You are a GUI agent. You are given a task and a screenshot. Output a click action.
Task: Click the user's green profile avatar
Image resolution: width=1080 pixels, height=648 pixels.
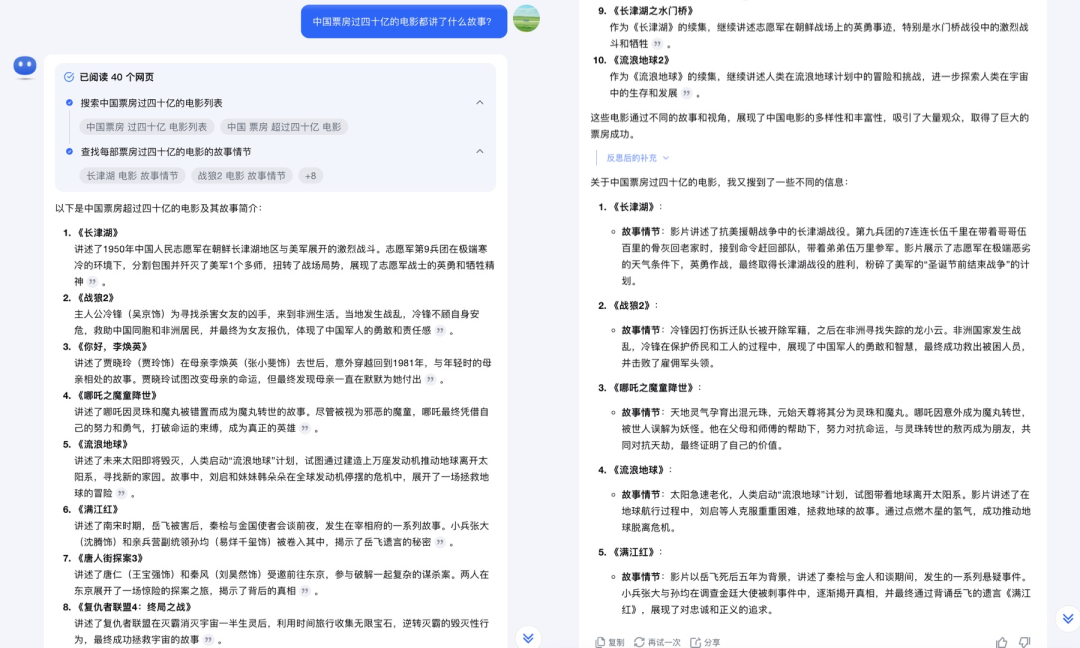pyautogui.click(x=526, y=20)
